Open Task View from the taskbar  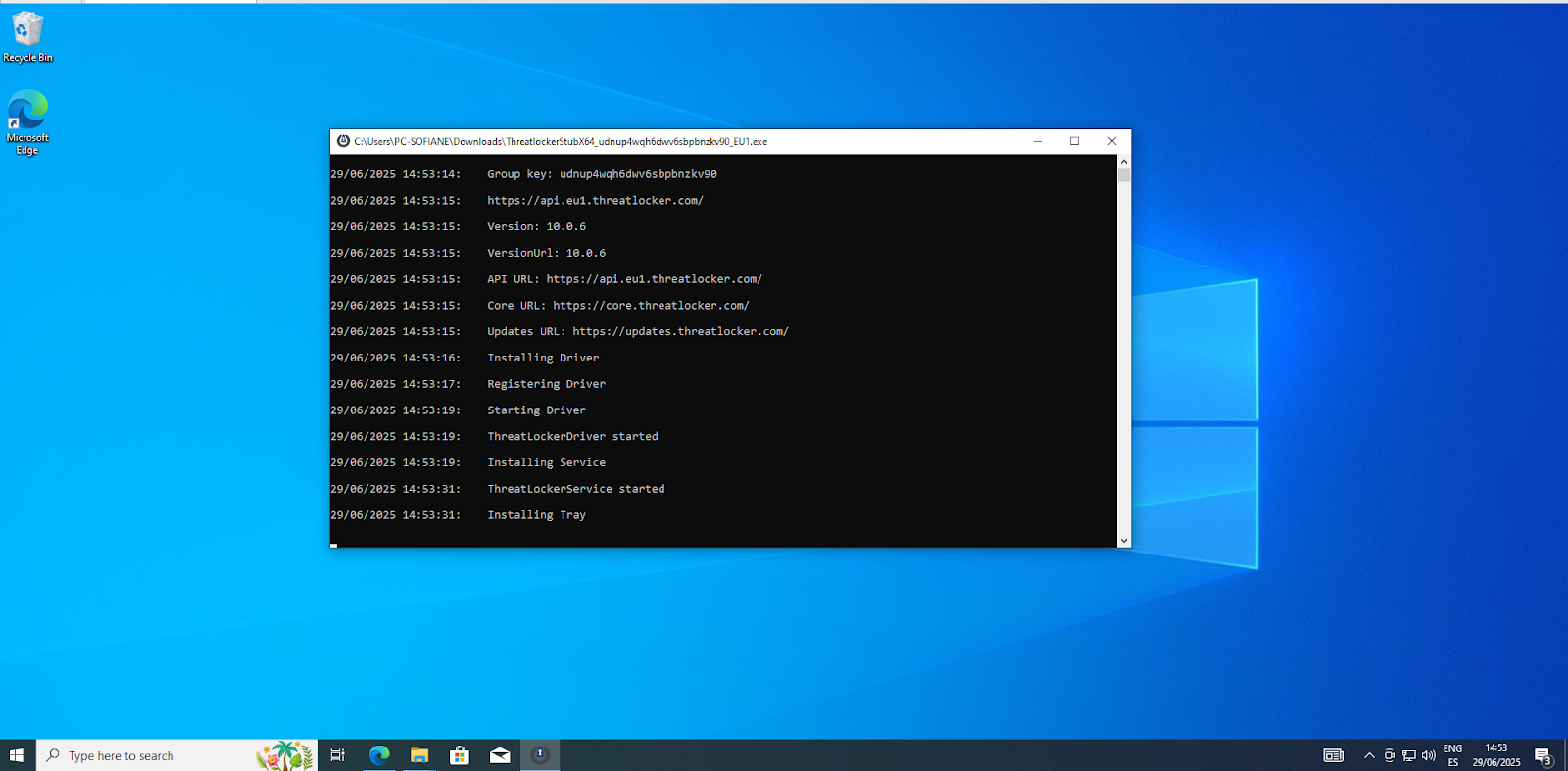(338, 755)
